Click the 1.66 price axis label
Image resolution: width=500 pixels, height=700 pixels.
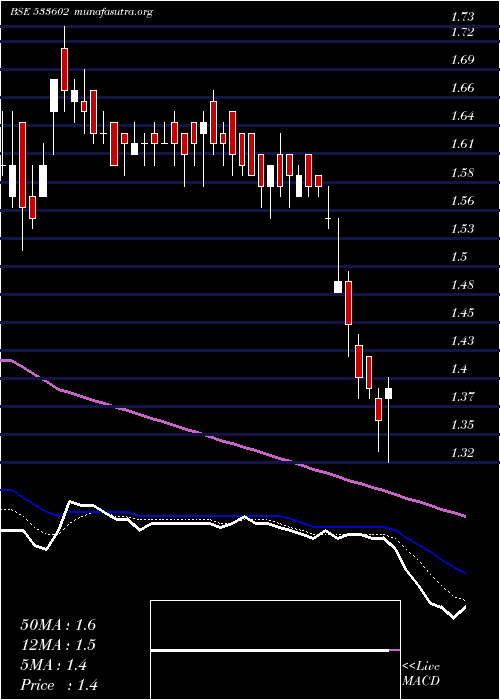pyautogui.click(x=463, y=88)
